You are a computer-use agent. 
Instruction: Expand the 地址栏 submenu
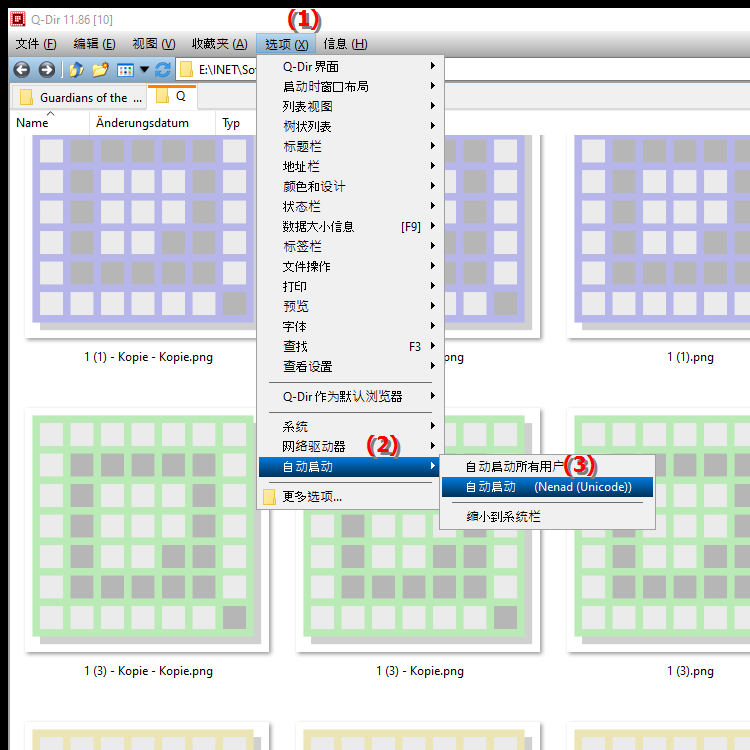click(350, 166)
